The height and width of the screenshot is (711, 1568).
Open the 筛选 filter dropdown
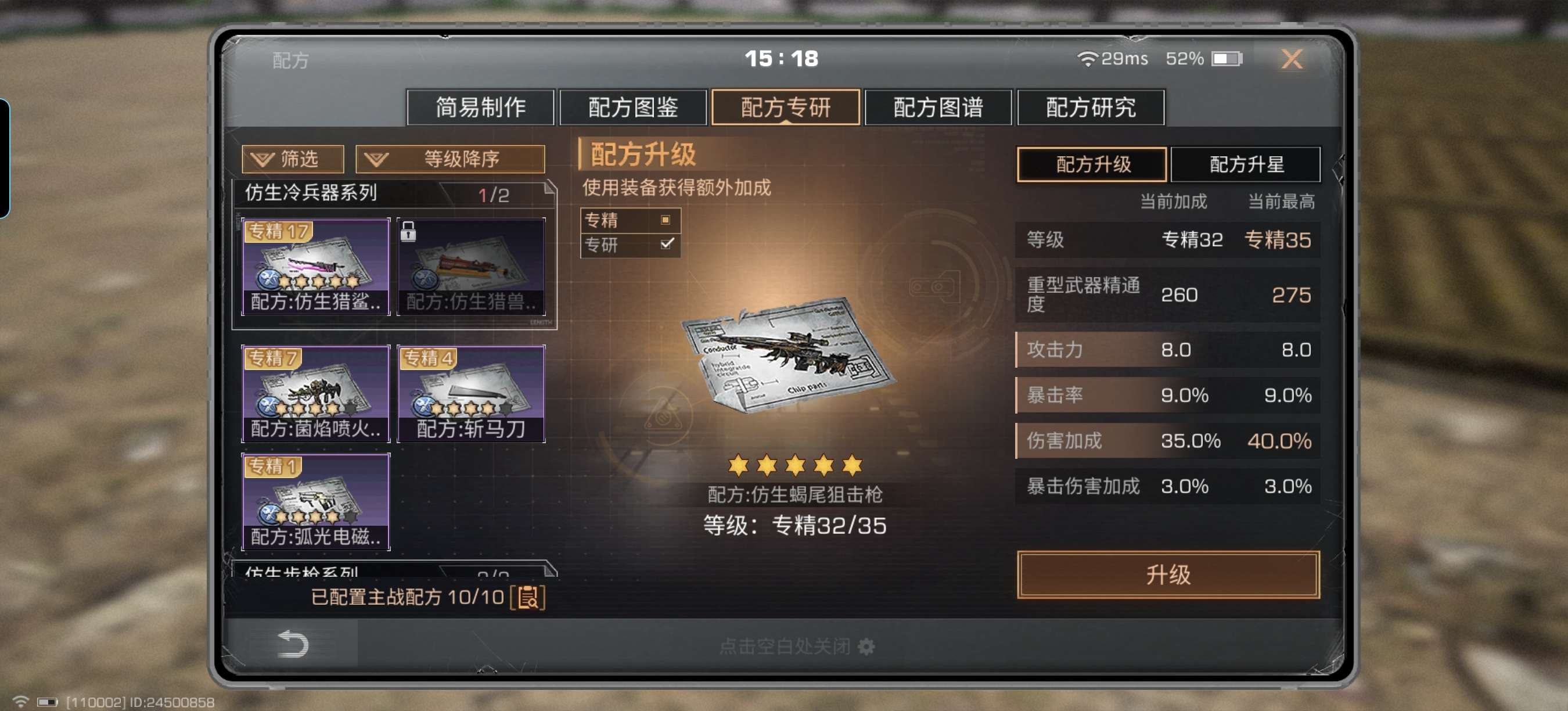click(293, 160)
